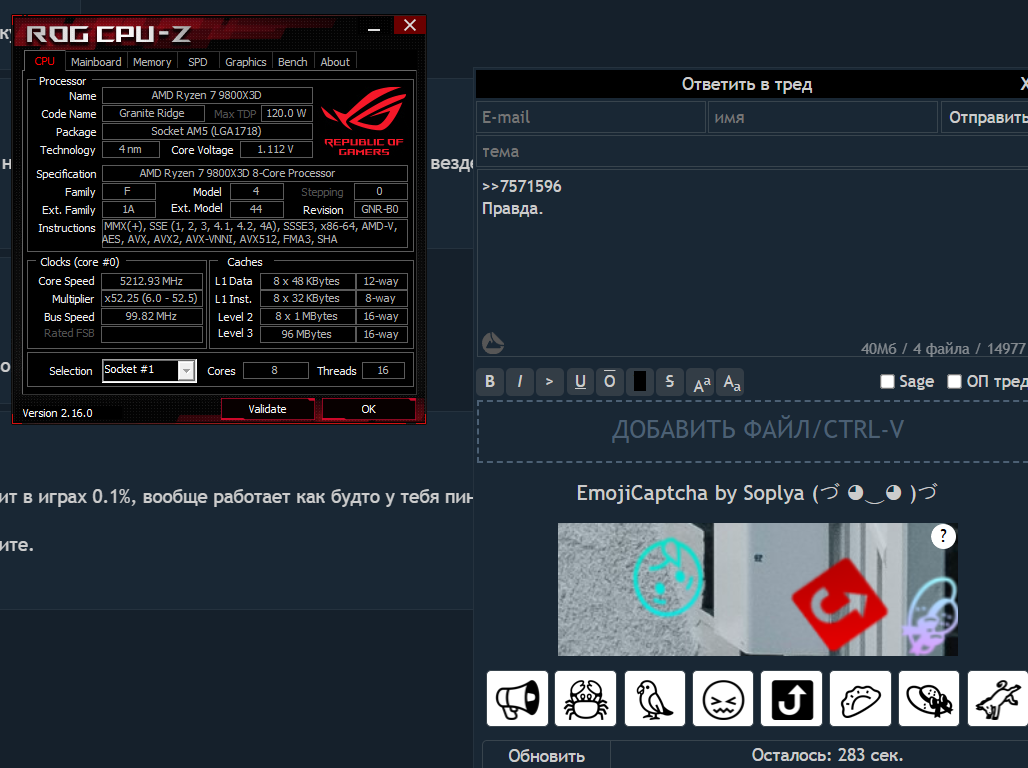1028x768 pixels.
Task: Click the 8 x 48 KBytes L1 Data value
Action: (307, 281)
